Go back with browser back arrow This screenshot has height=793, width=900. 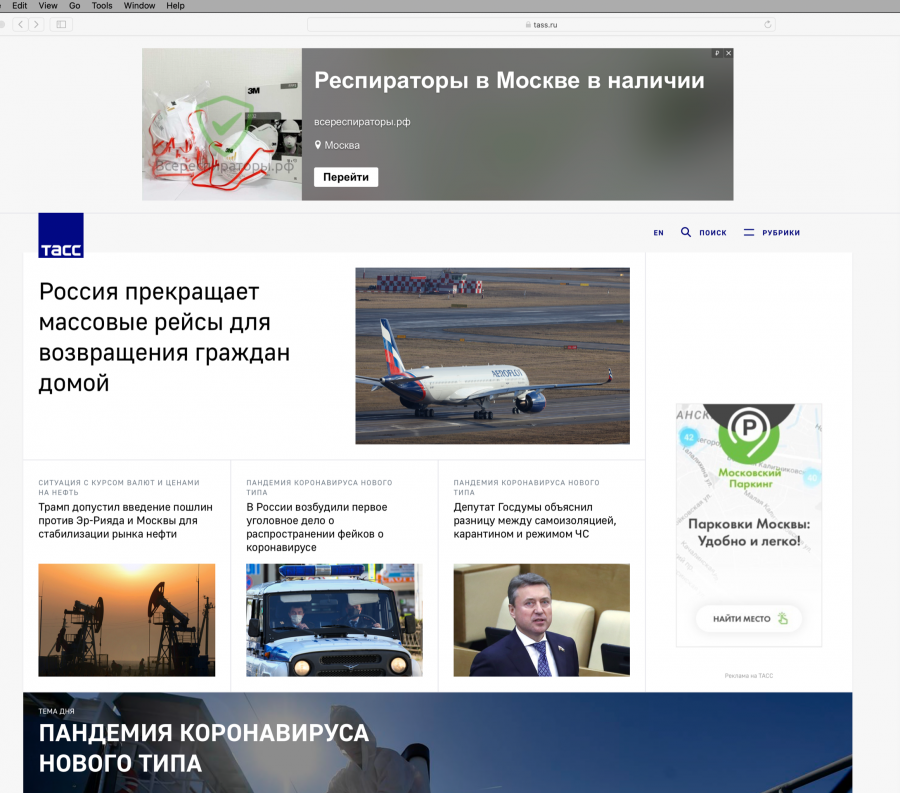20,24
